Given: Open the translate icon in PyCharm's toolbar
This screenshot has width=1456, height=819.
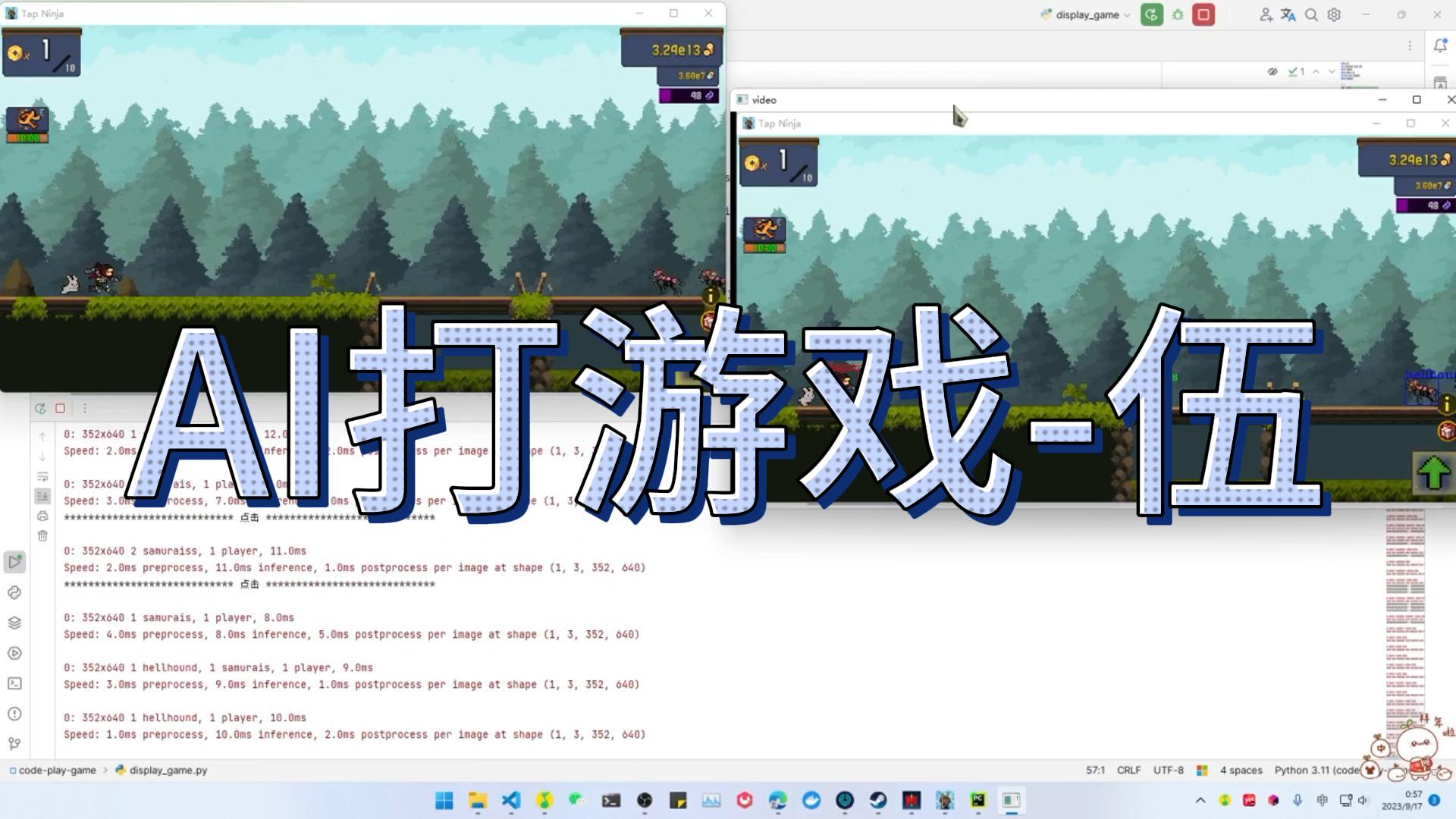Looking at the screenshot, I should [1288, 14].
